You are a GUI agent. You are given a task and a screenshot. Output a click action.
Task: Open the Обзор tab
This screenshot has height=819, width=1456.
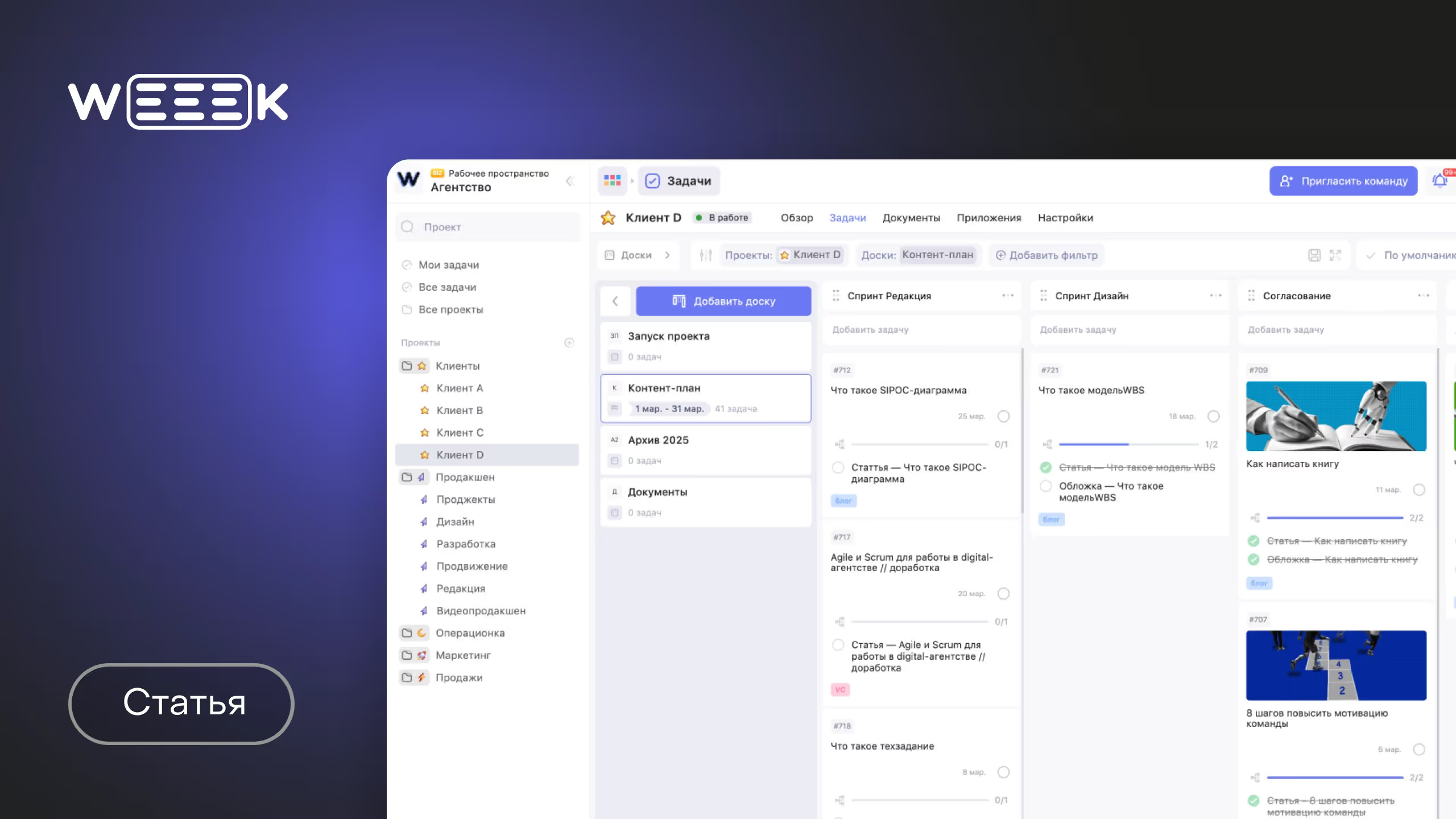point(796,218)
